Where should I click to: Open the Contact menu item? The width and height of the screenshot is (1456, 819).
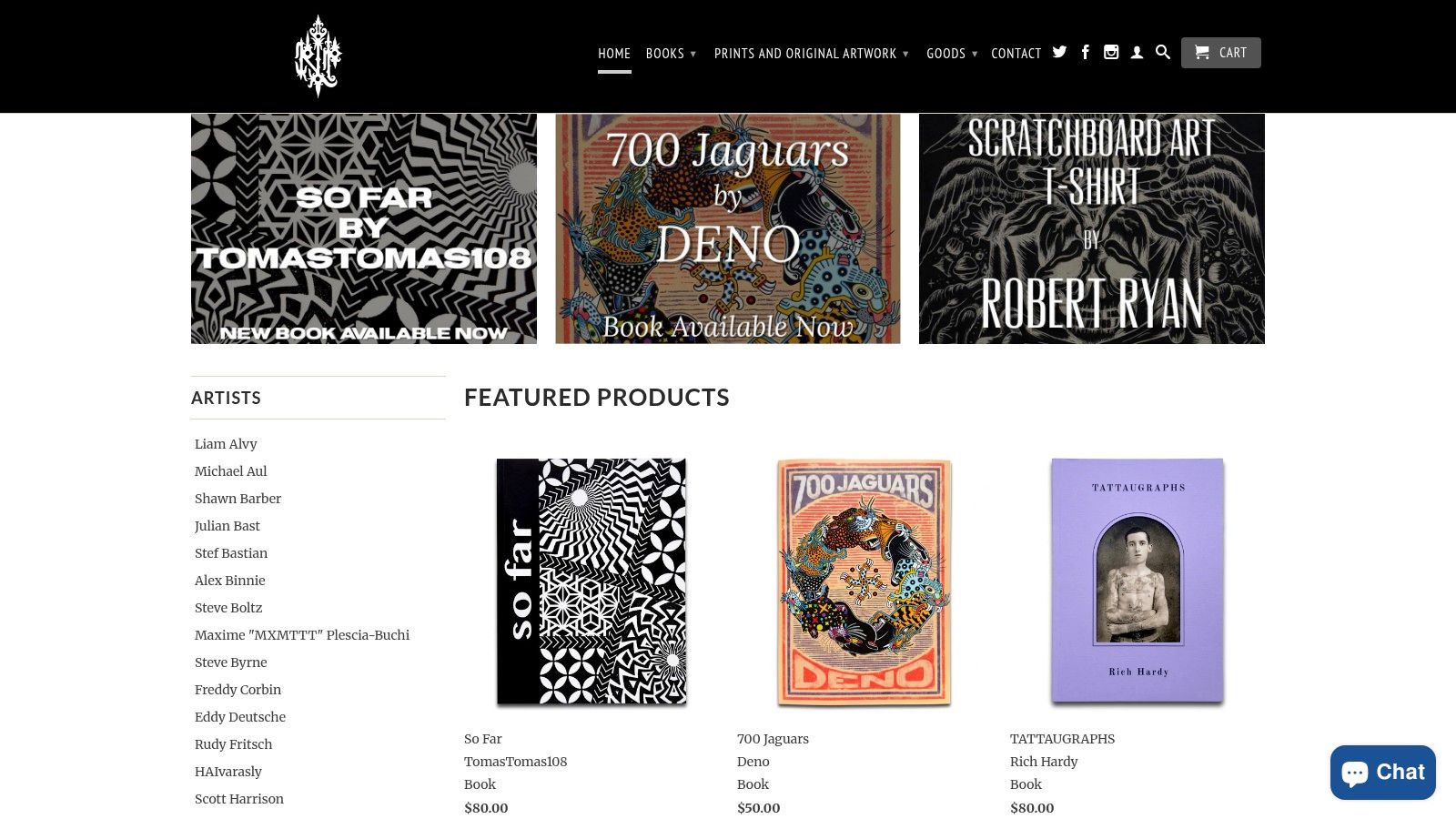[x=1016, y=54]
